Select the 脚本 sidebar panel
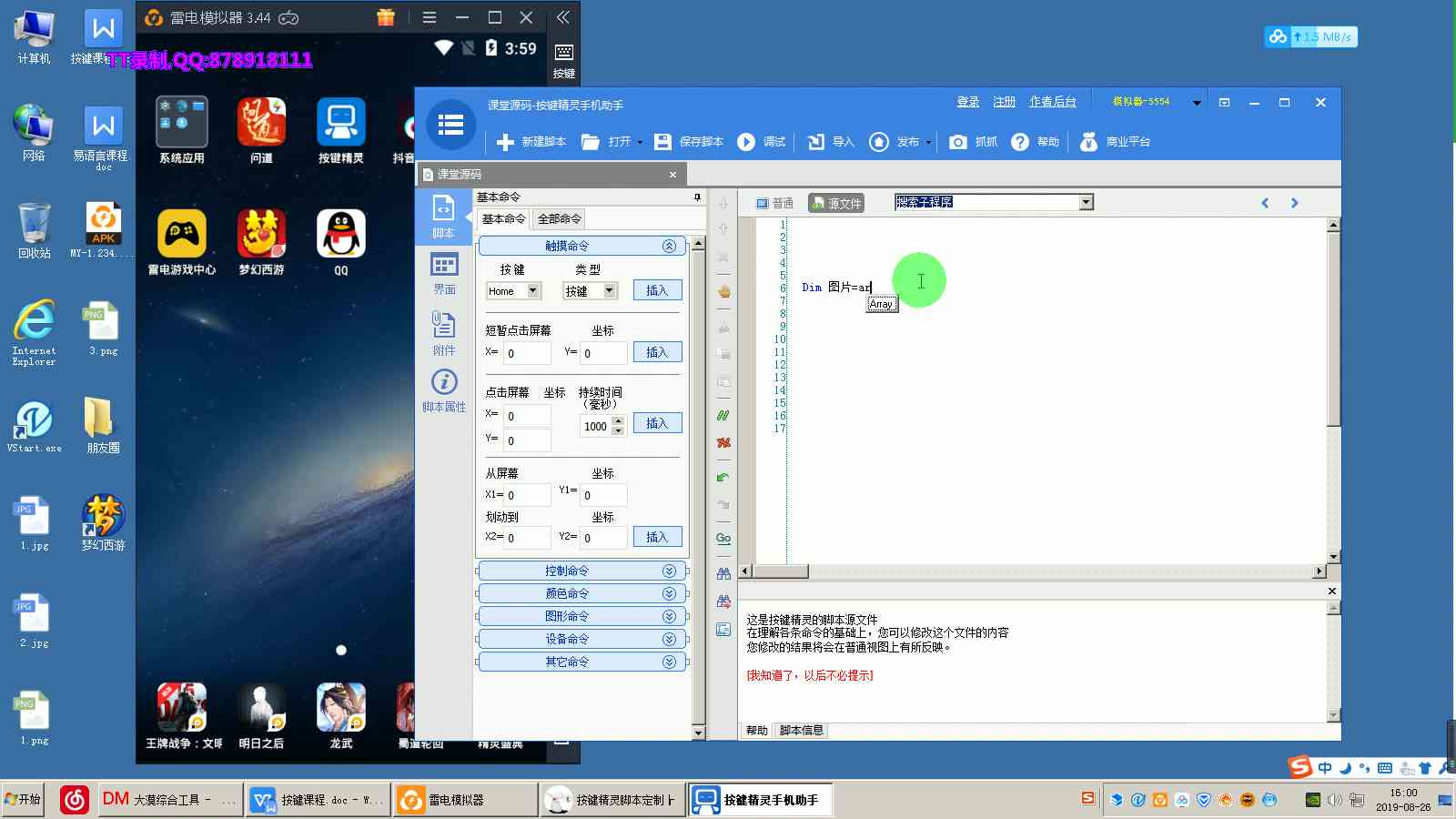This screenshot has width=1456, height=819. pos(443,217)
